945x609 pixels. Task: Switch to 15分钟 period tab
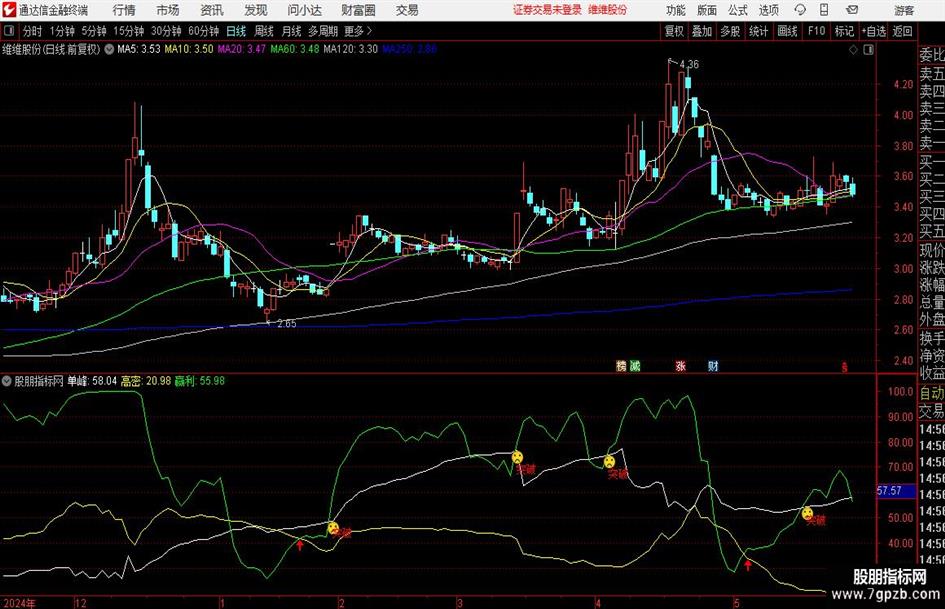[128, 31]
